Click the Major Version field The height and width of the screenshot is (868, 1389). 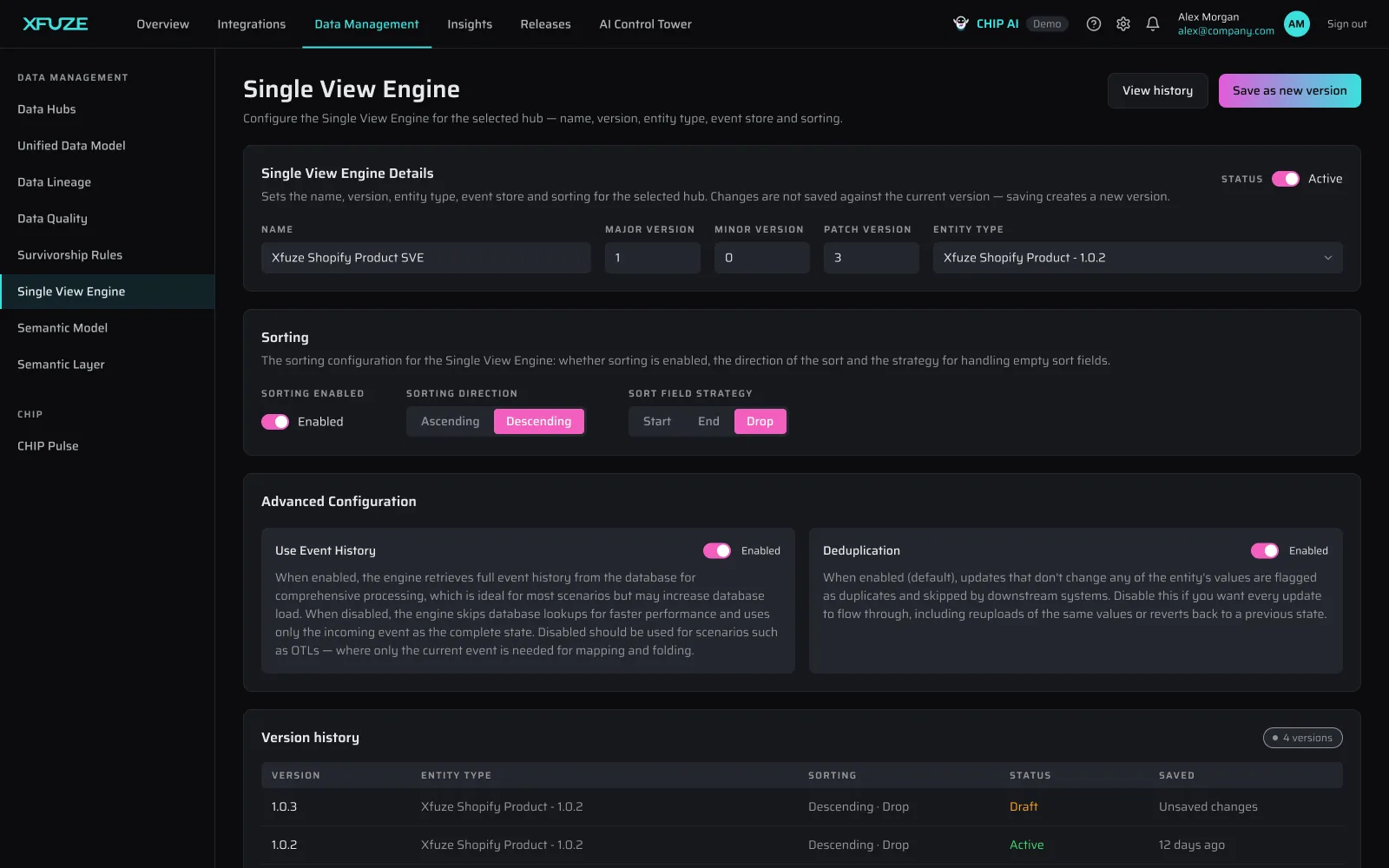click(652, 258)
